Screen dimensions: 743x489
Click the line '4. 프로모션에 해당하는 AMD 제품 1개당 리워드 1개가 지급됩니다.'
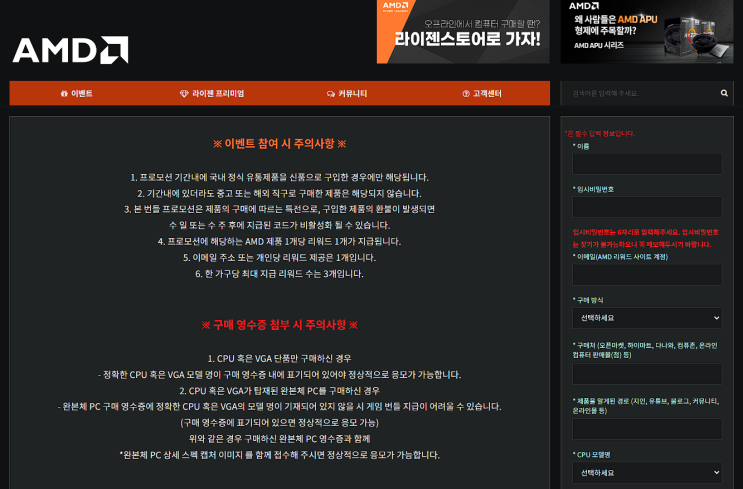tap(280, 242)
